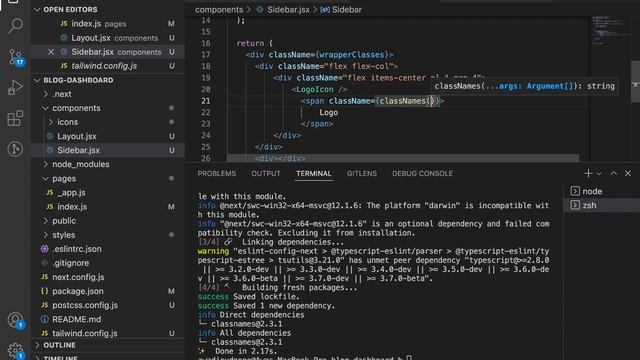This screenshot has width=640, height=360.
Task: Click the return keyword on line 16
Action: point(250,43)
